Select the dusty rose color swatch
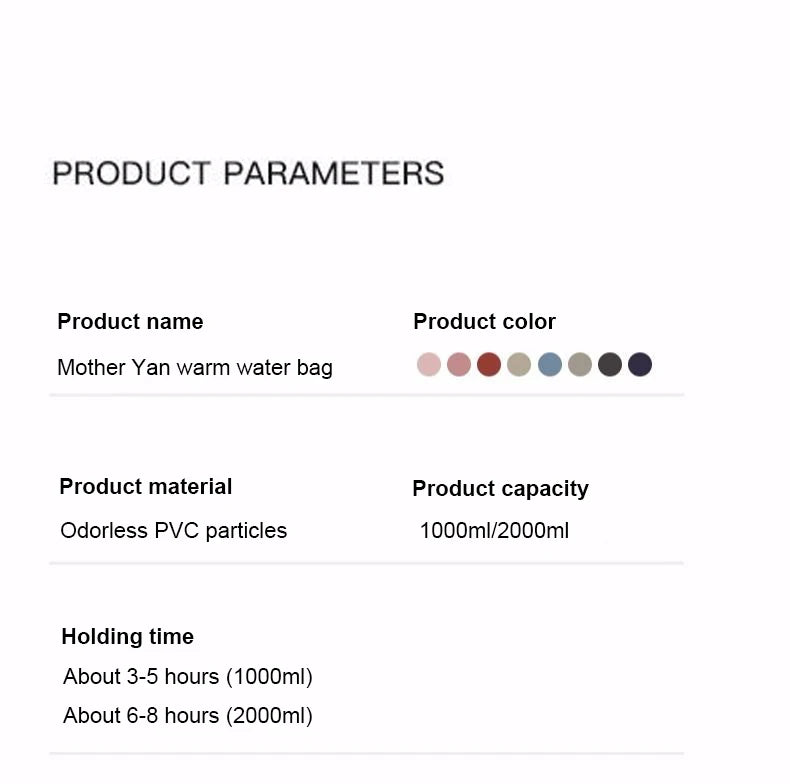The height and width of the screenshot is (784, 790). point(459,365)
